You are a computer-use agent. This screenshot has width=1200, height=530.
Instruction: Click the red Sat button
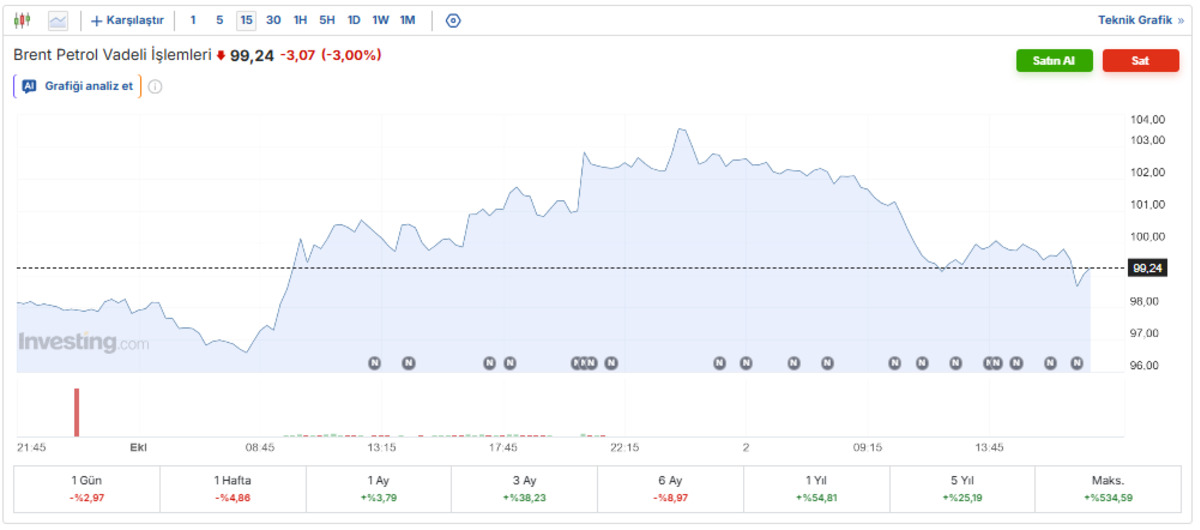point(1140,61)
